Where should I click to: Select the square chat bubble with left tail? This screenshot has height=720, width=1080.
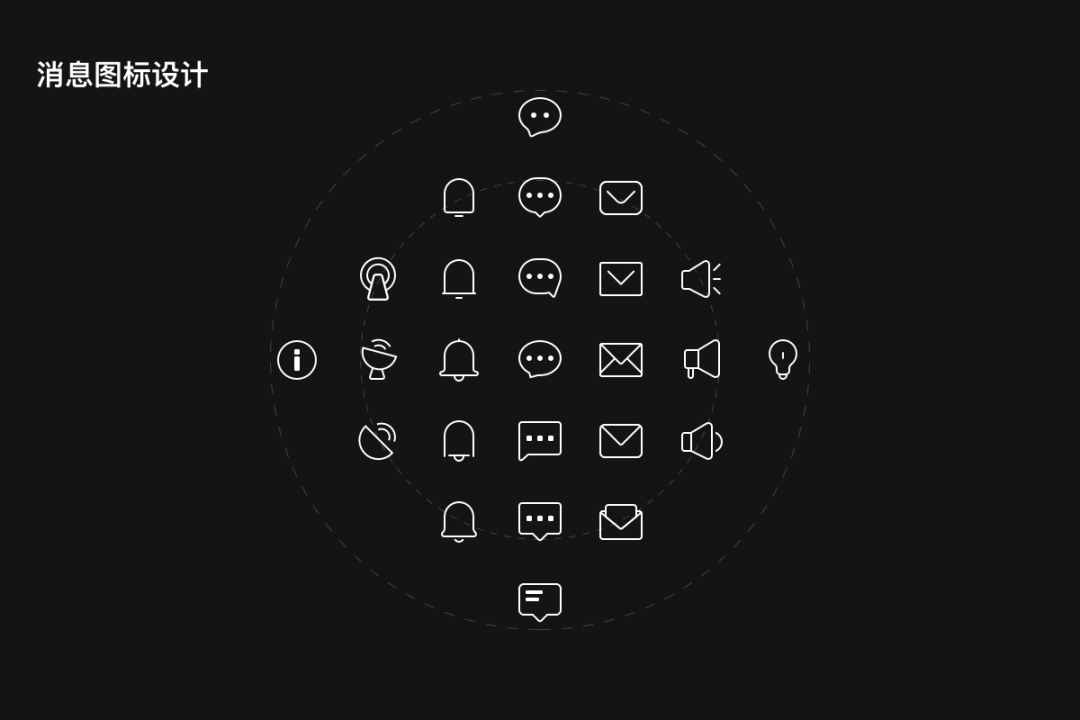point(540,441)
